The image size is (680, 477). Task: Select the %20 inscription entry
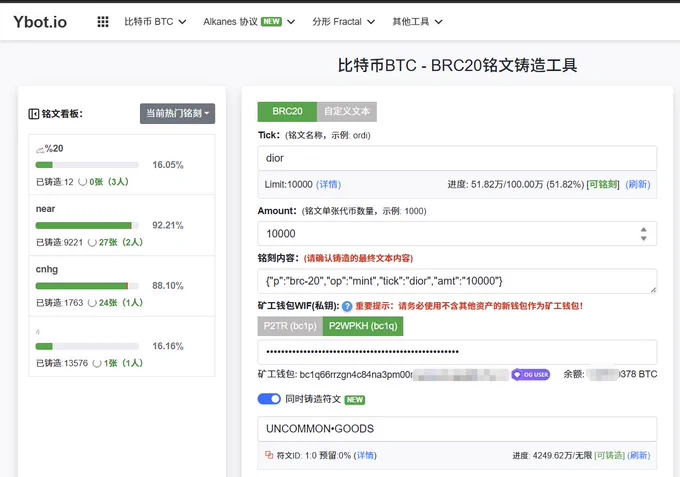tap(122, 165)
